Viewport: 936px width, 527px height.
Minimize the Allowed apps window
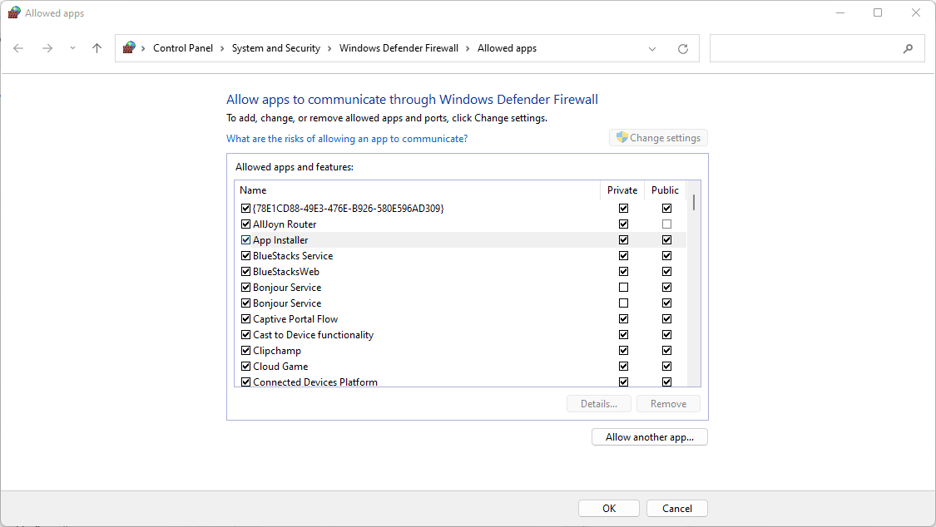click(840, 13)
